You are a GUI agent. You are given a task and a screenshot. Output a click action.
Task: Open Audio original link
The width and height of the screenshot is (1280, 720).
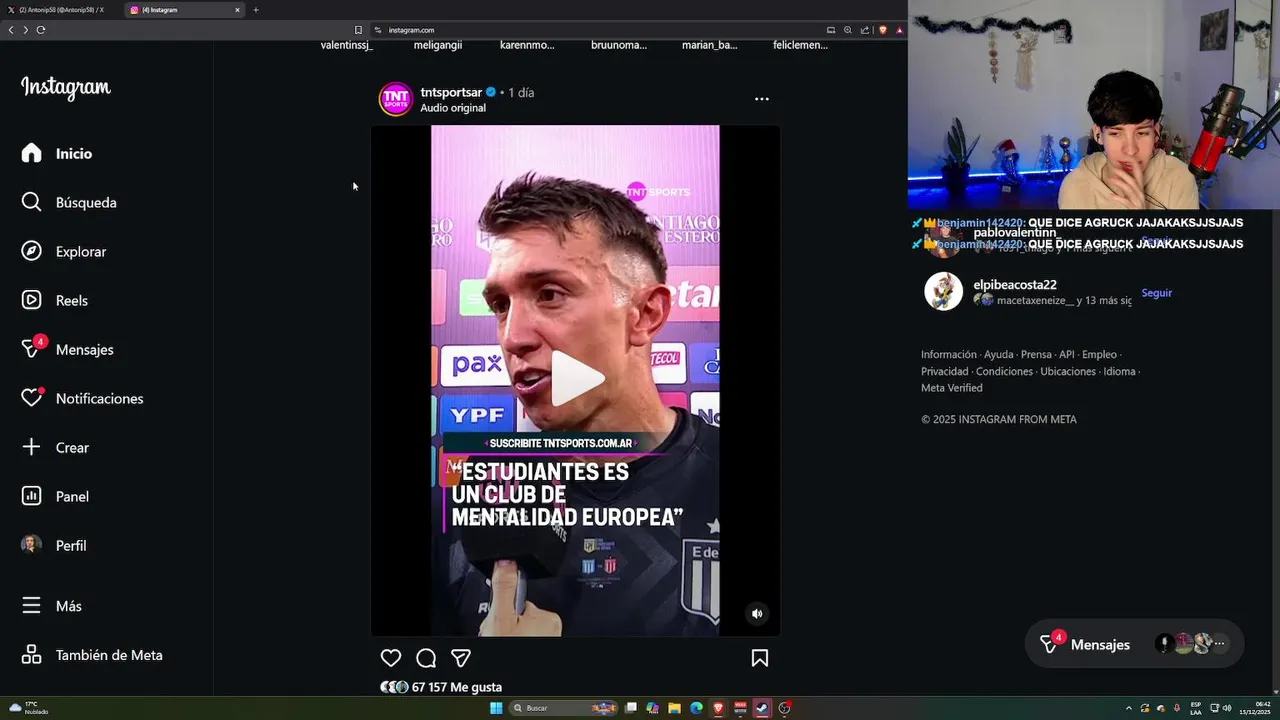pos(453,108)
